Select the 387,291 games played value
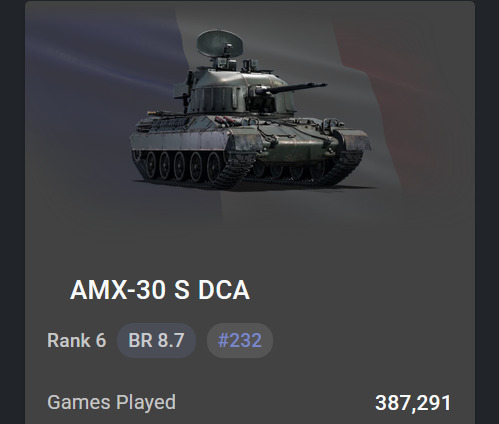 point(413,403)
